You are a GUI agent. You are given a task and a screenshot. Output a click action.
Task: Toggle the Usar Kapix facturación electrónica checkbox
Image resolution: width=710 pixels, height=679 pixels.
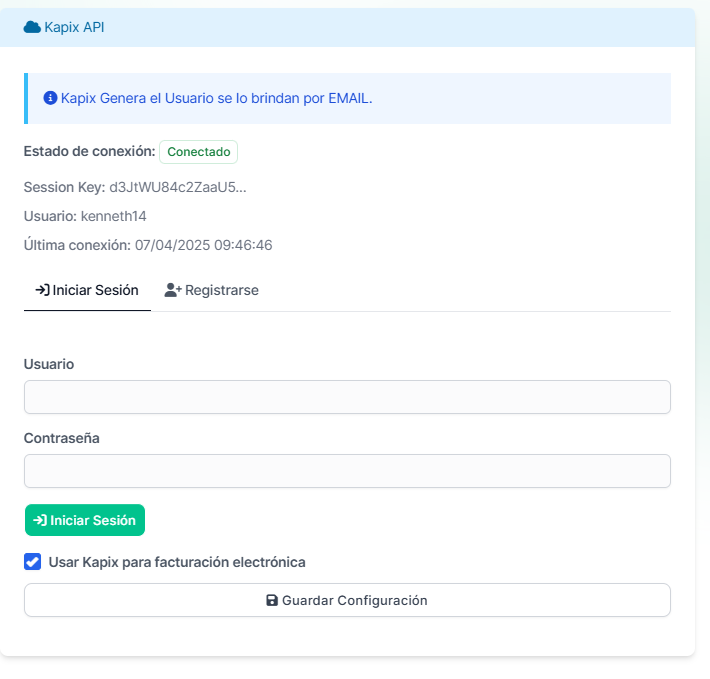coord(32,562)
